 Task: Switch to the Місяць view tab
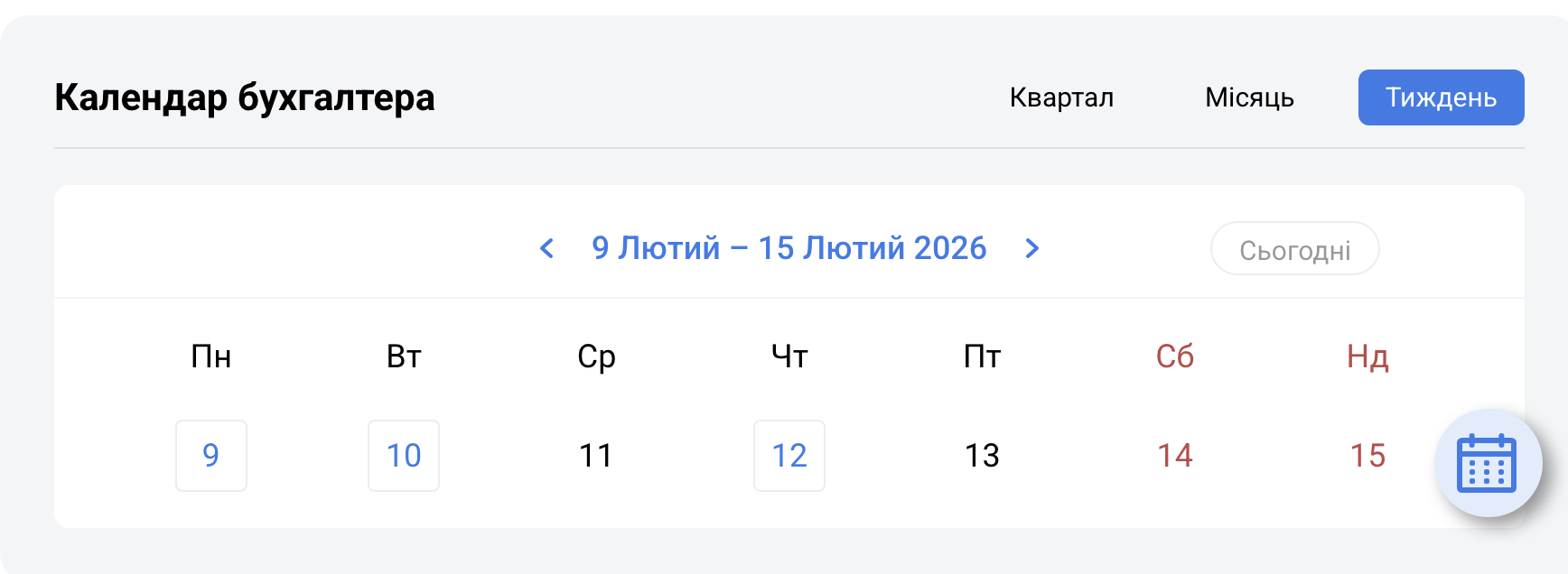tap(1249, 97)
